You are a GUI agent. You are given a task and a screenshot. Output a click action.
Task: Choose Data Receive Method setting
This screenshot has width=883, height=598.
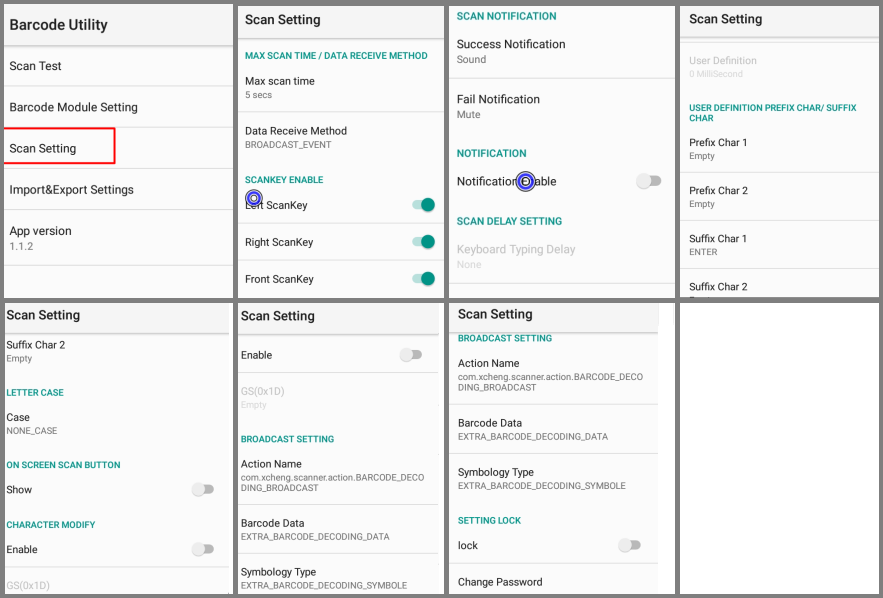[x=341, y=137]
